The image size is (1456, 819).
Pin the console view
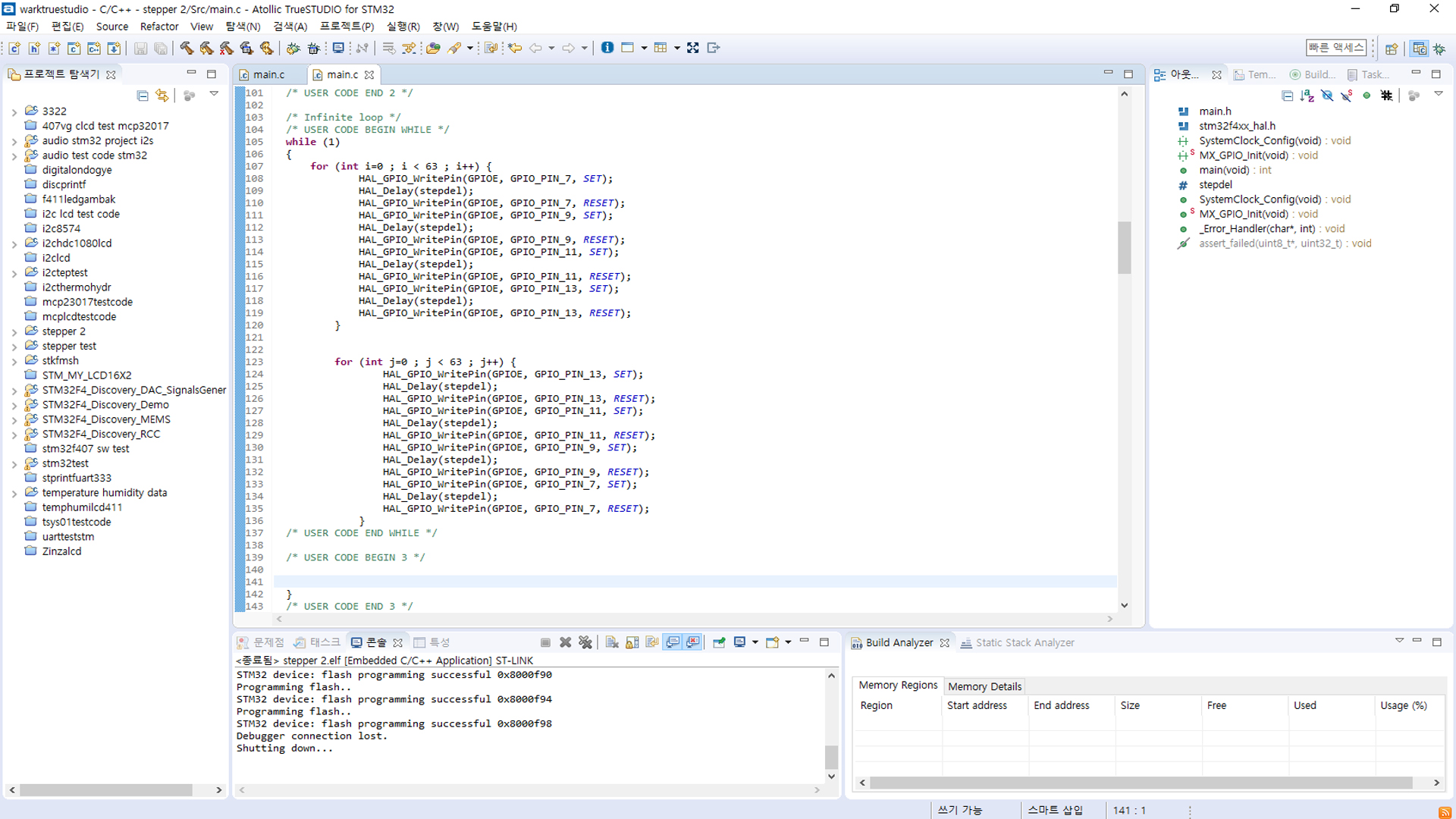(719, 643)
